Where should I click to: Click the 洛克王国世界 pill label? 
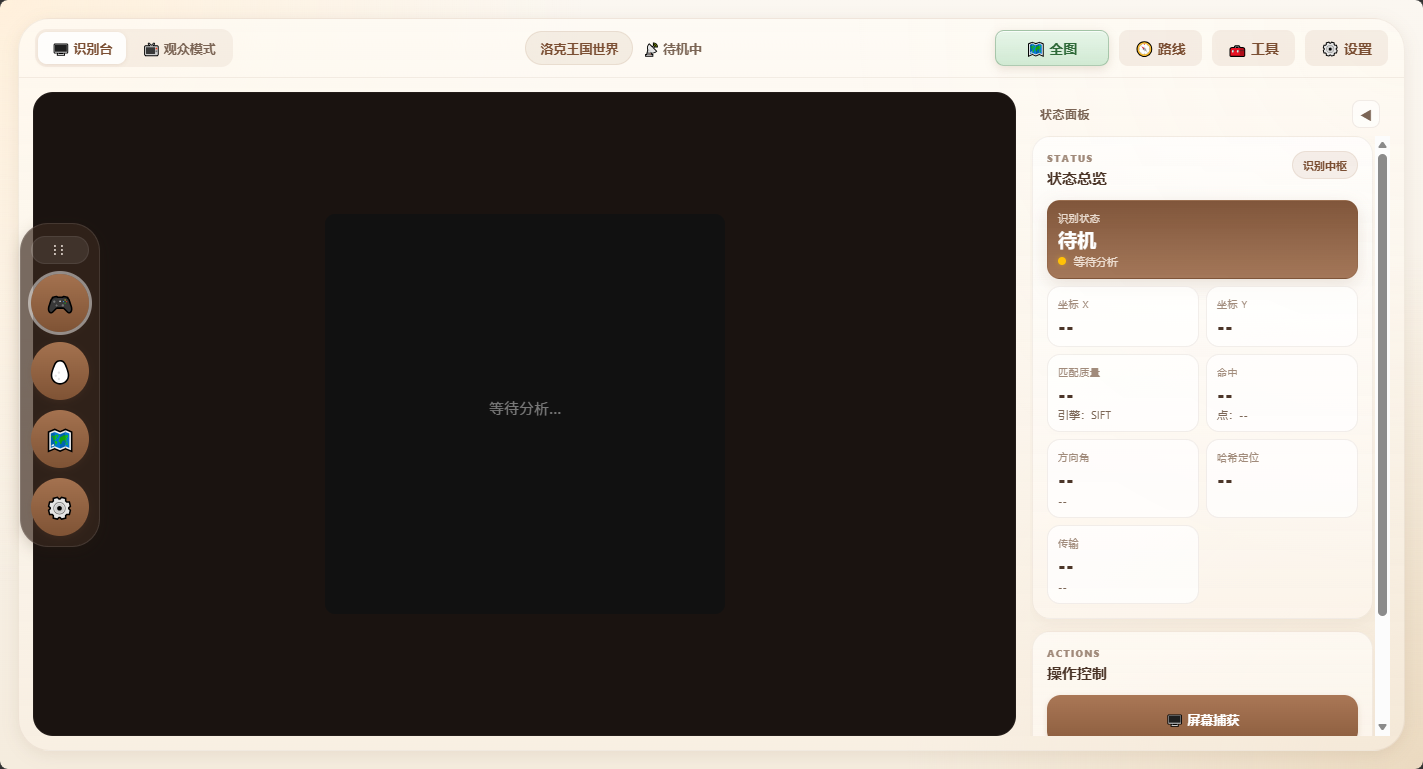pyautogui.click(x=579, y=48)
